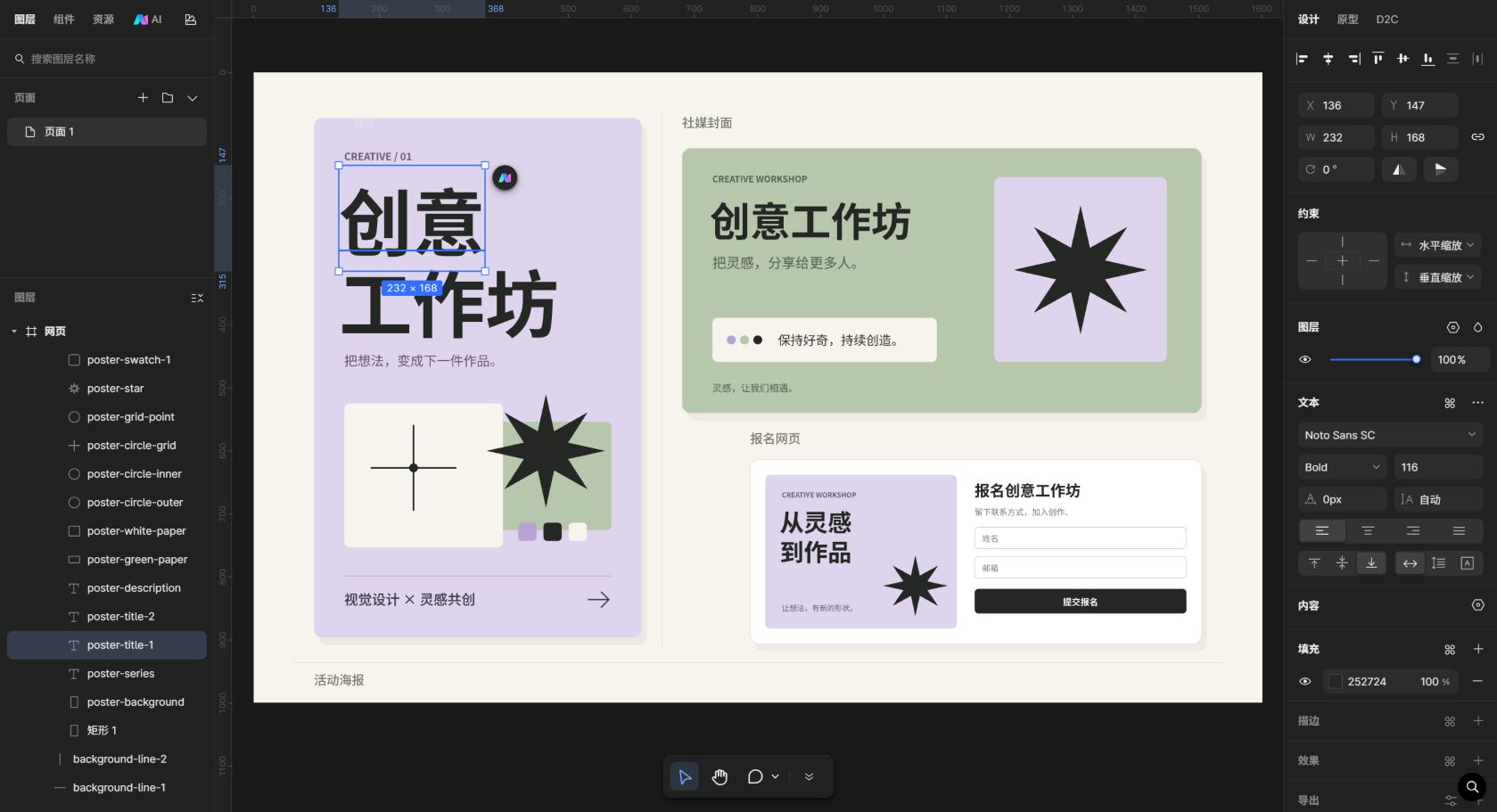Click the align horizontal center icon
The width and height of the screenshot is (1497, 812).
pyautogui.click(x=1328, y=59)
